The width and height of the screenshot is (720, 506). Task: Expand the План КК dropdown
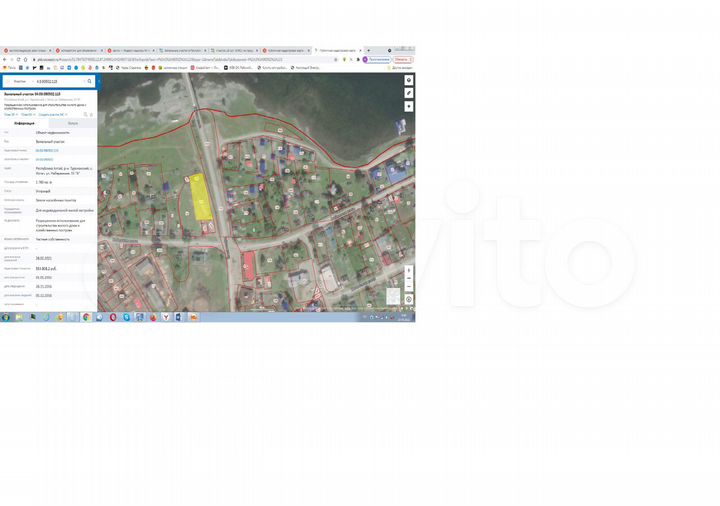(x=28, y=114)
